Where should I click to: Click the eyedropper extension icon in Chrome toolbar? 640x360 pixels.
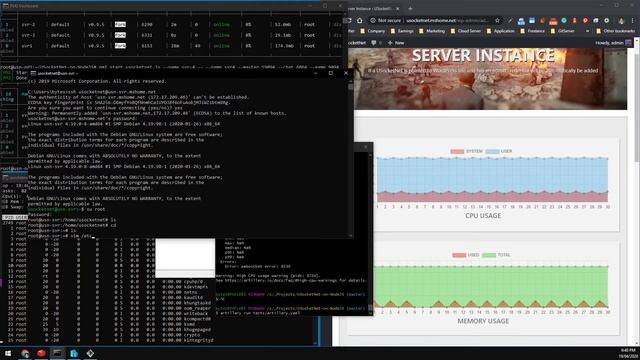pos(510,20)
